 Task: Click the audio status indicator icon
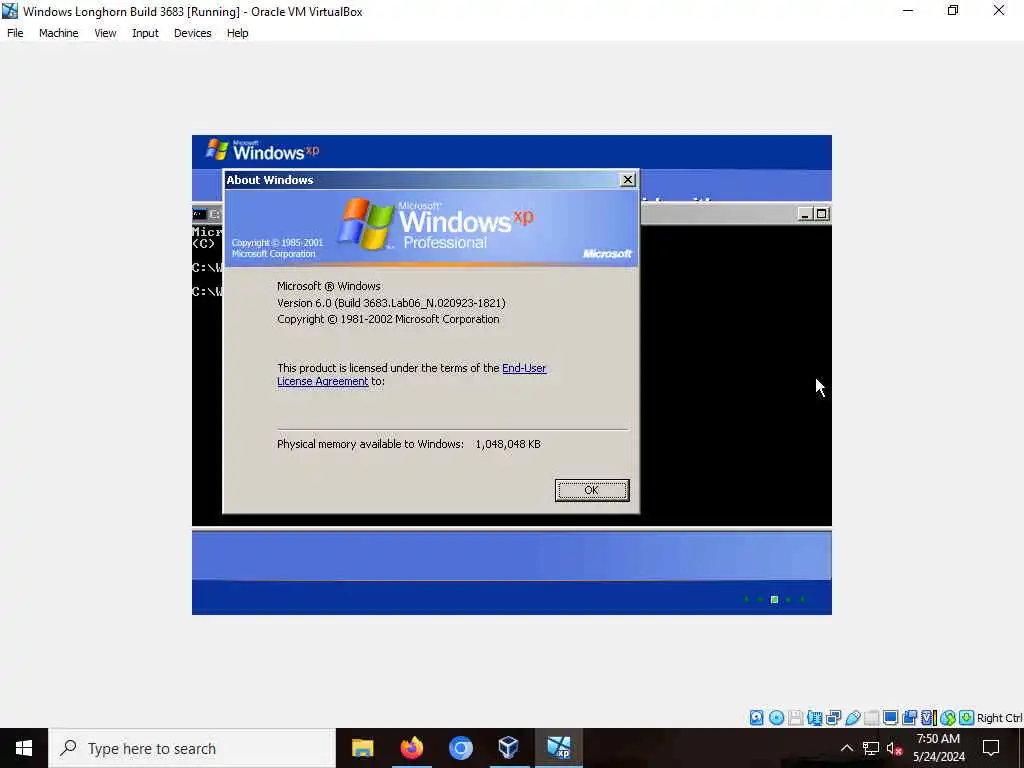[814, 718]
